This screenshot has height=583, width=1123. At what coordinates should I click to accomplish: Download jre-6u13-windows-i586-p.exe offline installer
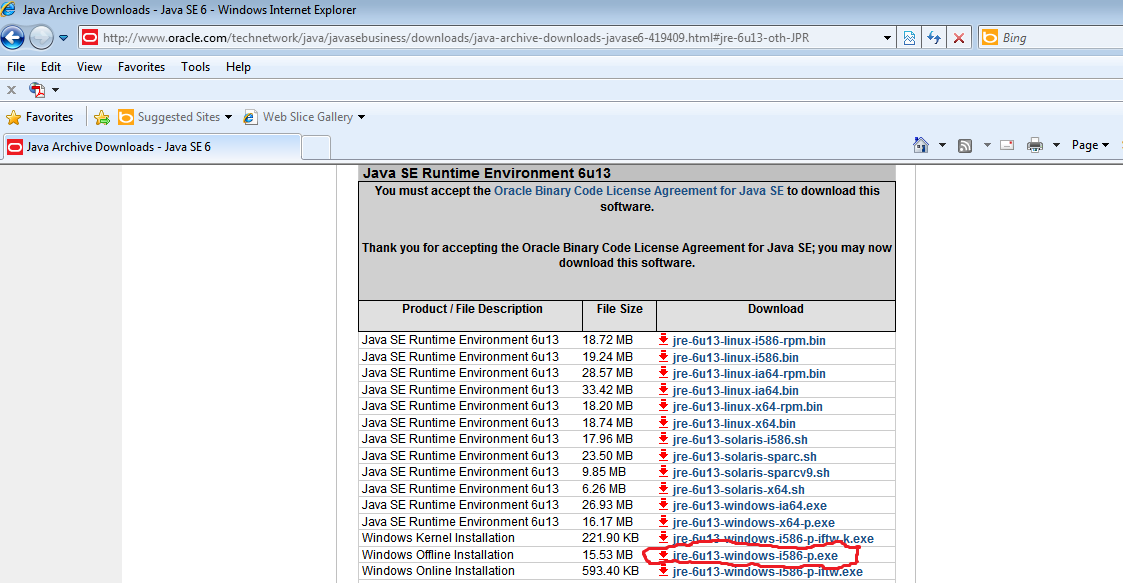click(755, 556)
